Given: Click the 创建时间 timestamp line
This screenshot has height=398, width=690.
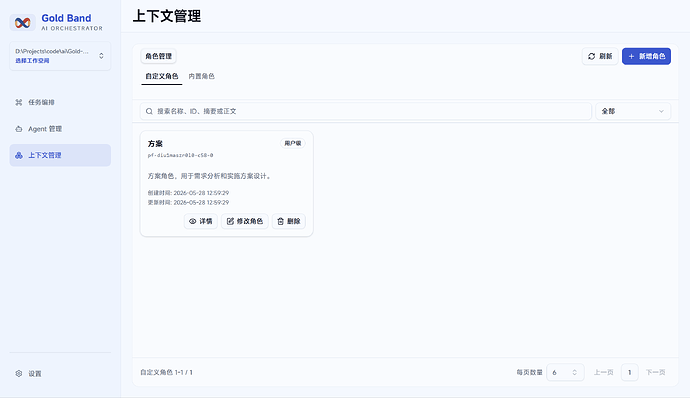Looking at the screenshot, I should click(x=188, y=193).
